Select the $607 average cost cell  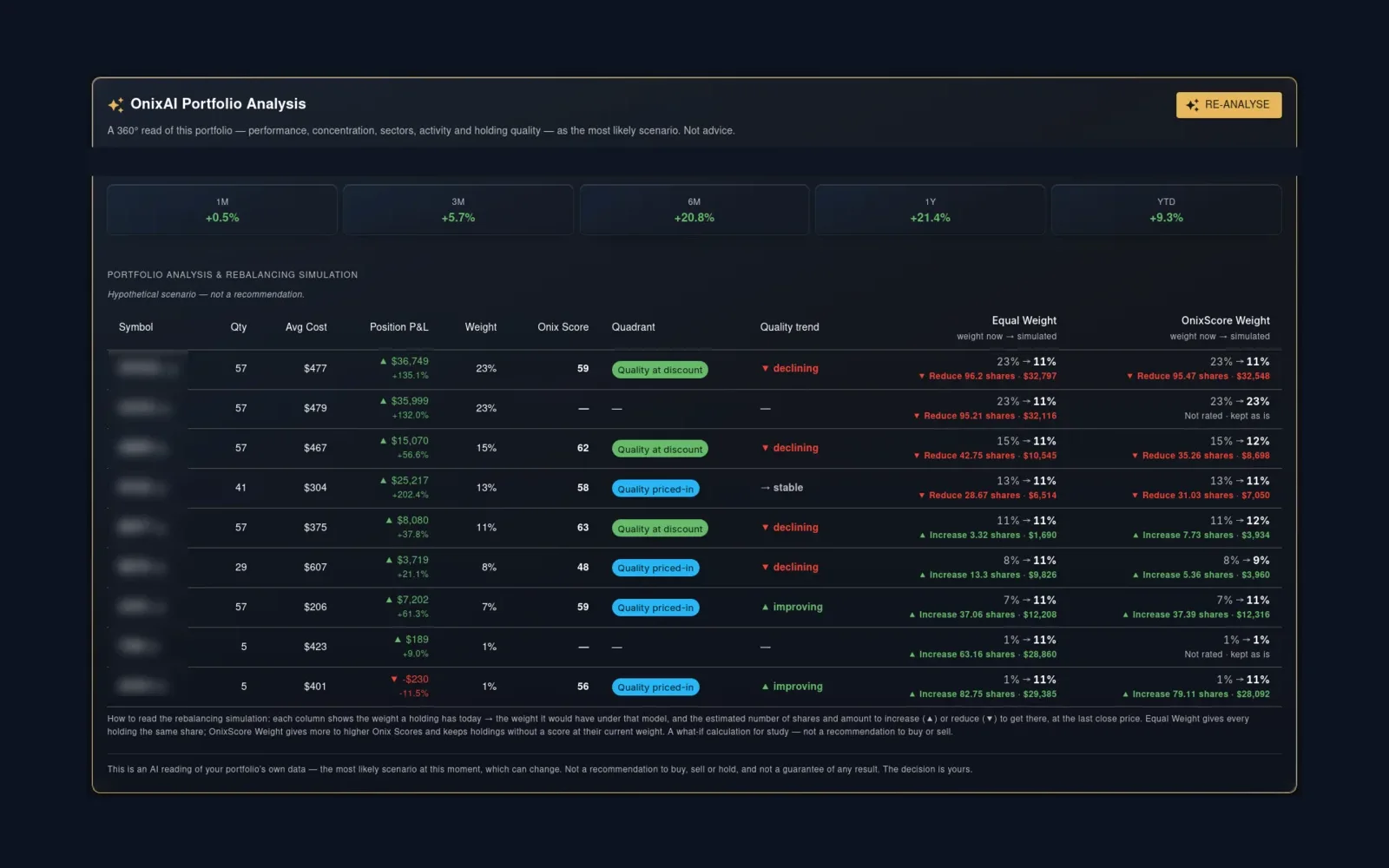[x=315, y=568]
